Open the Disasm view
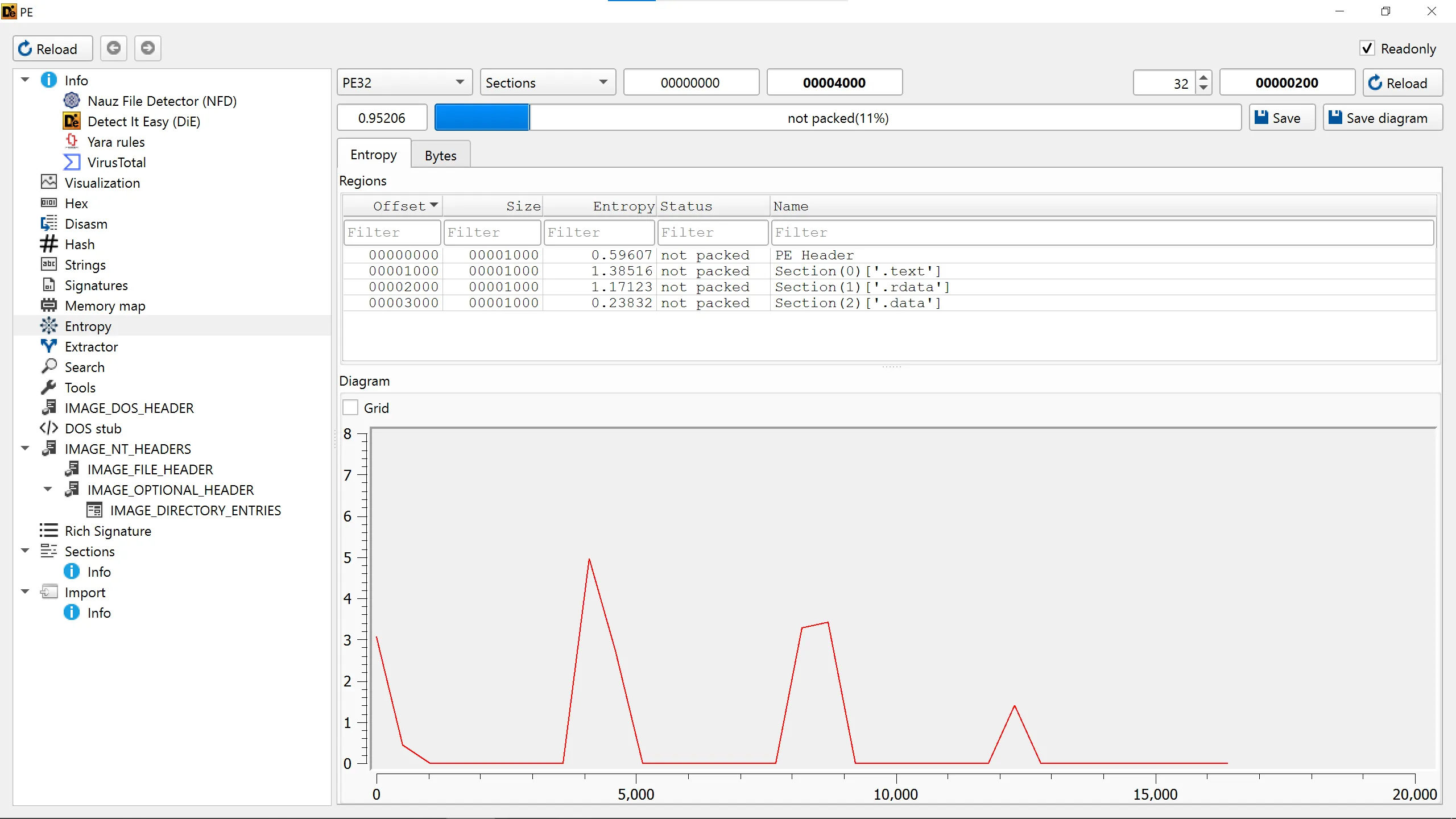Image resolution: width=1456 pixels, height=819 pixels. [85, 224]
